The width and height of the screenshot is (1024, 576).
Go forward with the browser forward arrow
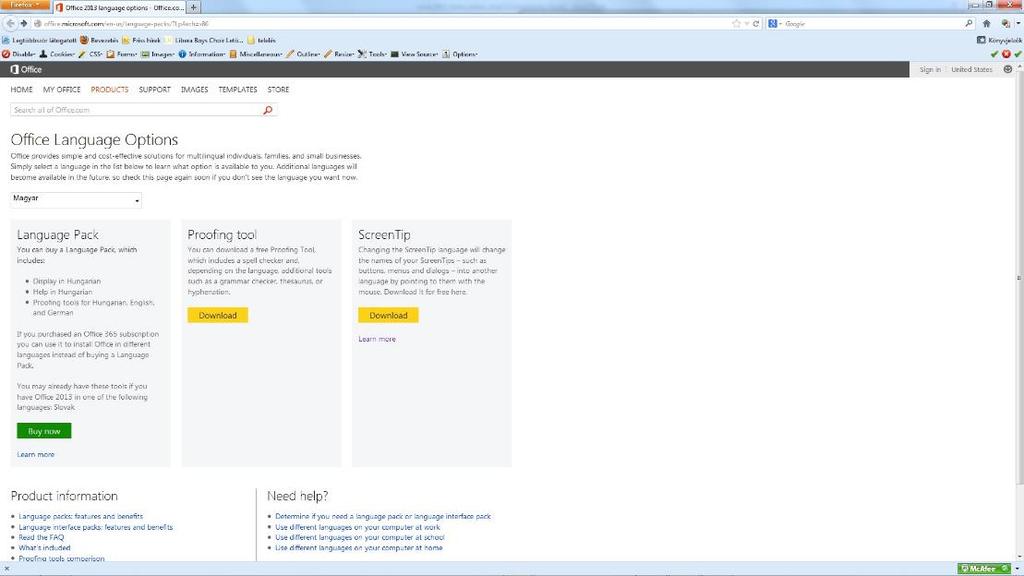(24, 24)
